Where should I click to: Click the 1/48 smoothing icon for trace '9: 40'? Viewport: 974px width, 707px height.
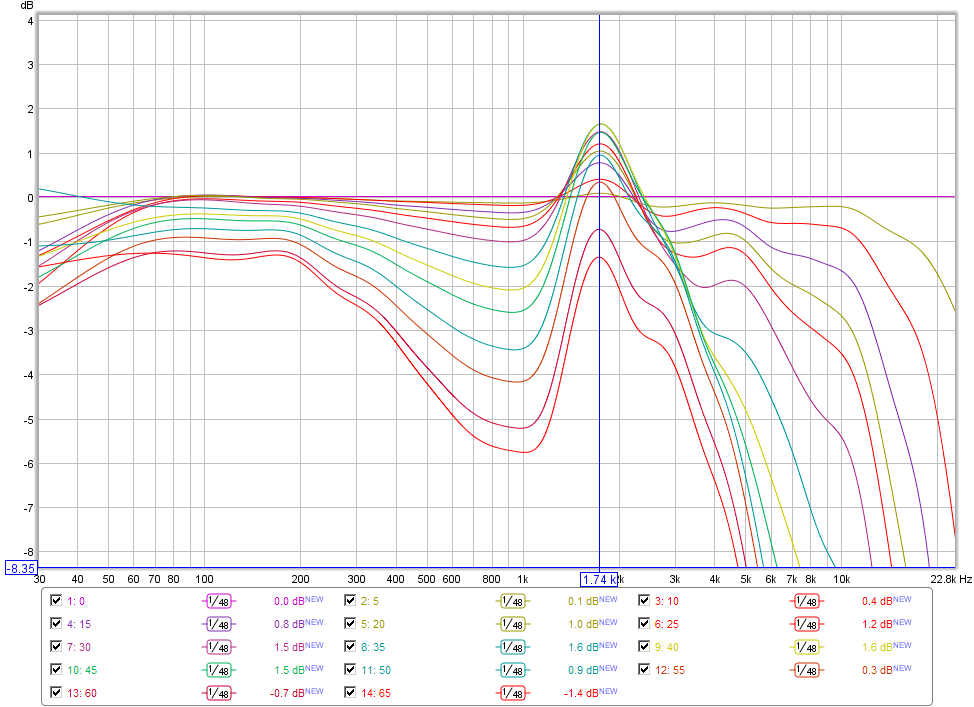tap(807, 647)
